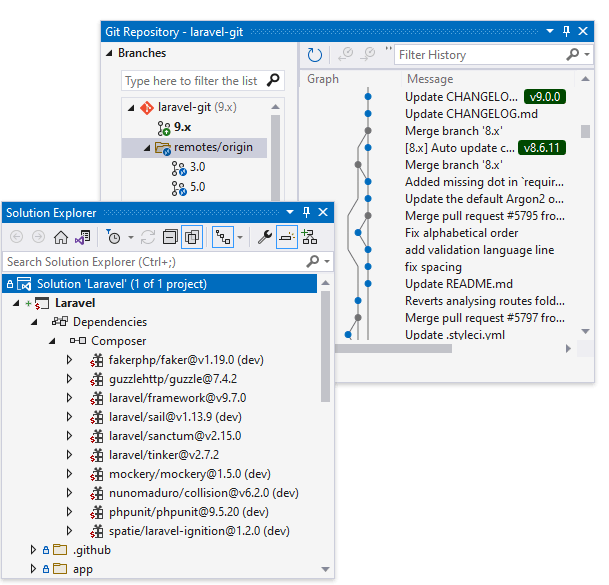Click Filter History search field
The width and height of the screenshot is (609, 585).
(480, 55)
